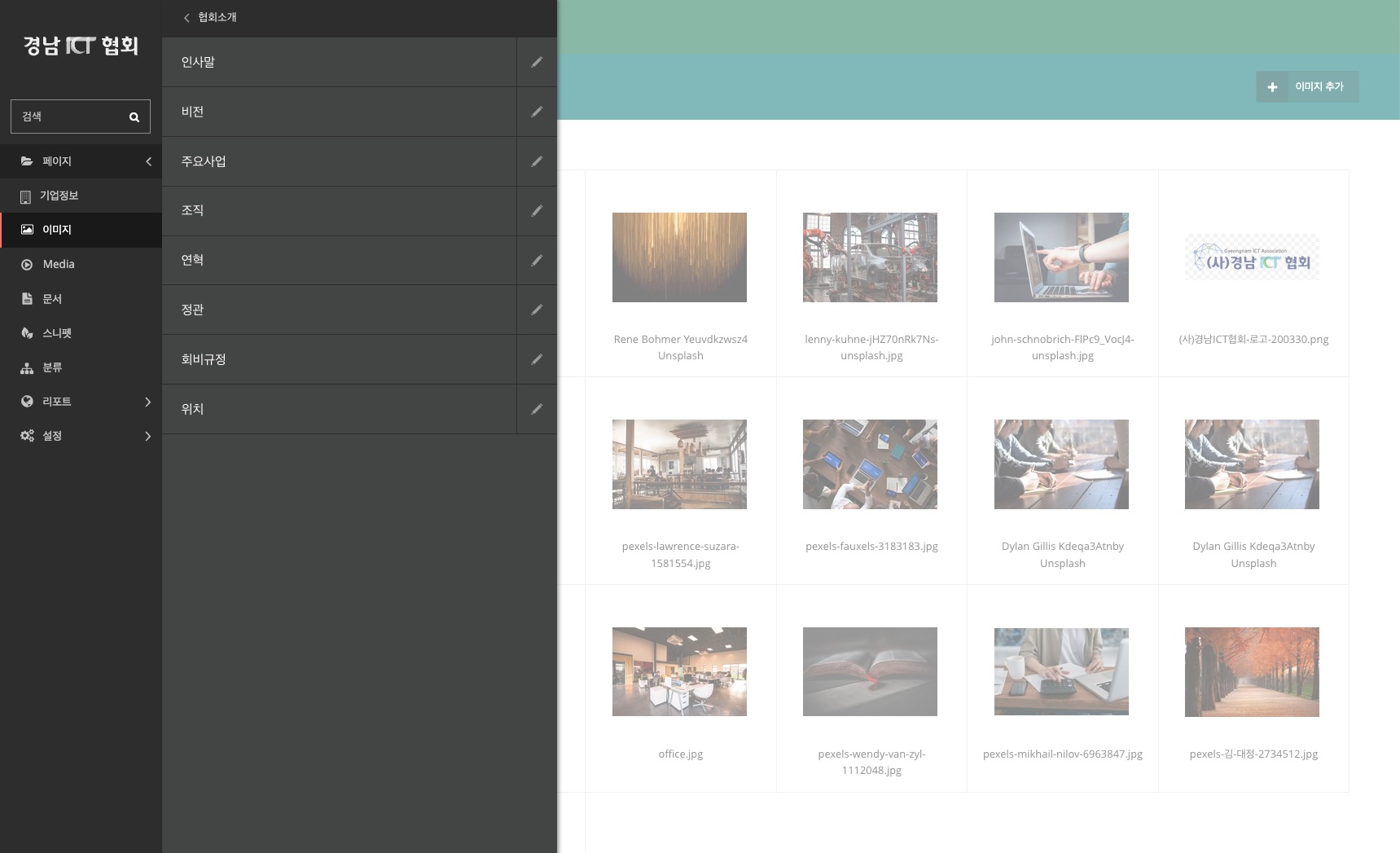Screen dimensions: 1400x853
Task: Collapse the 페이지 explorer chevron
Action: tap(148, 161)
